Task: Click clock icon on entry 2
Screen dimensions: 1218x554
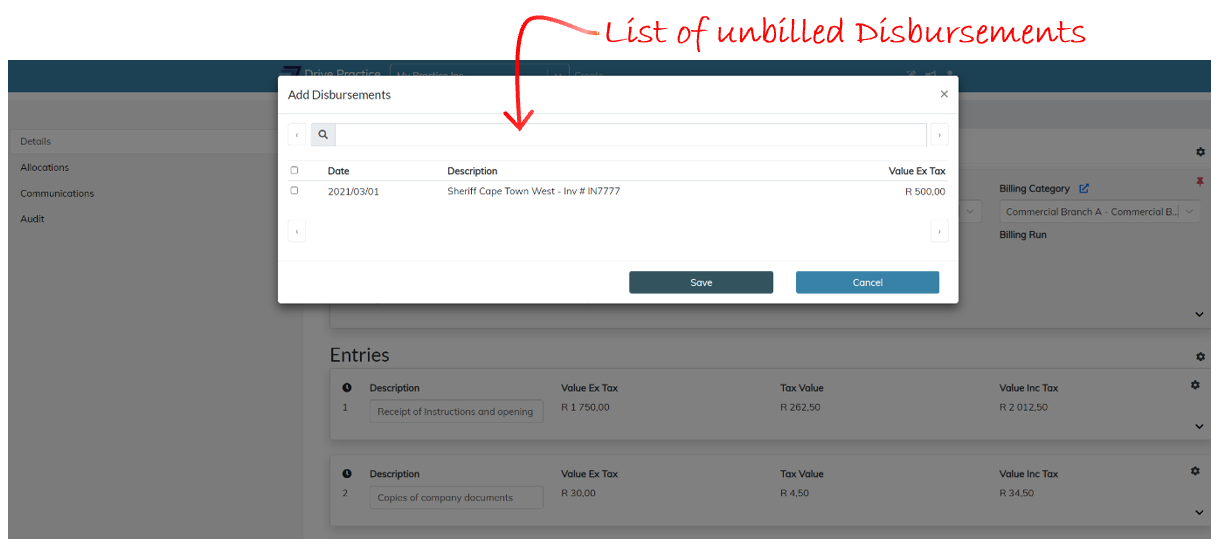Action: pyautogui.click(x=347, y=474)
